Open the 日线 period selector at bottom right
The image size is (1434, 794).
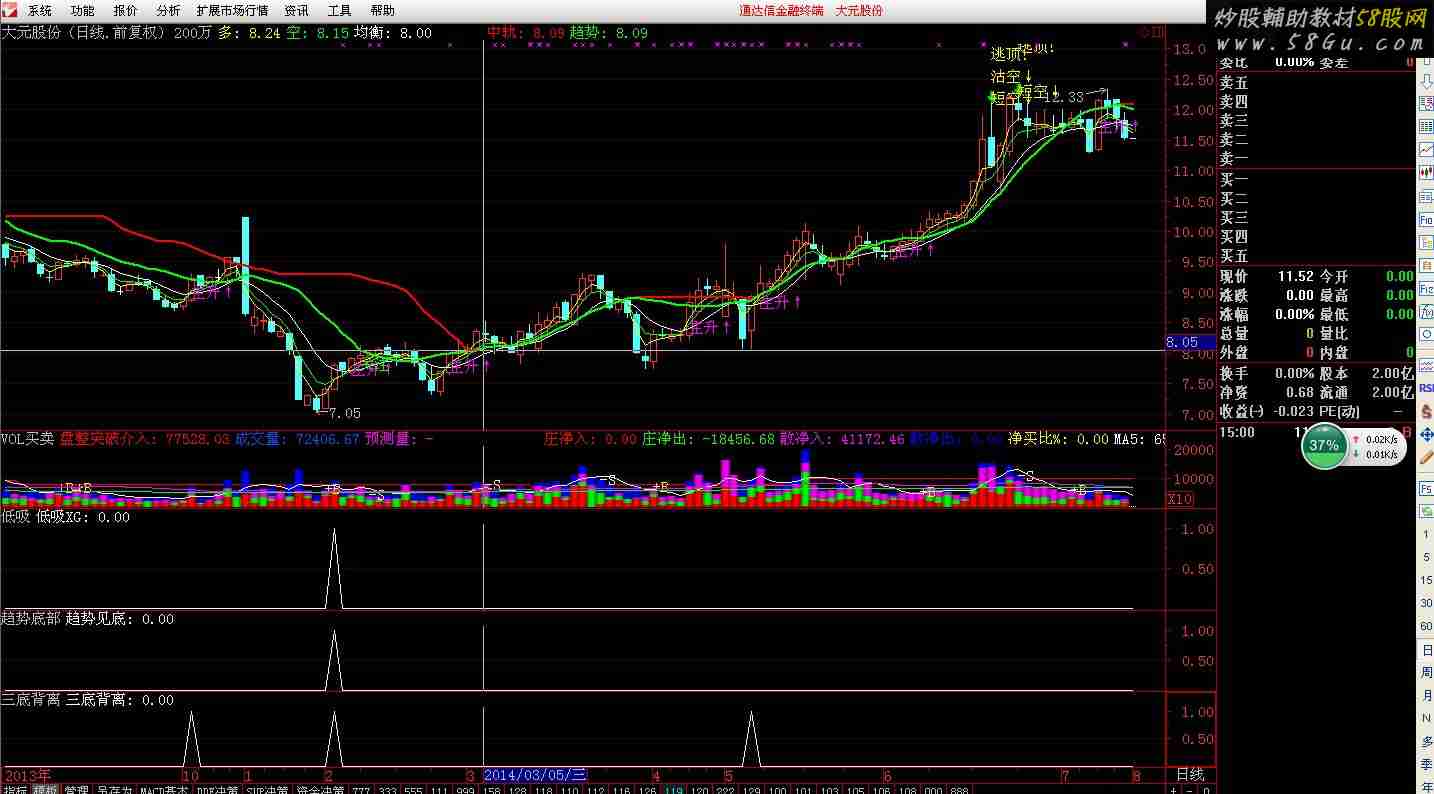click(1190, 775)
